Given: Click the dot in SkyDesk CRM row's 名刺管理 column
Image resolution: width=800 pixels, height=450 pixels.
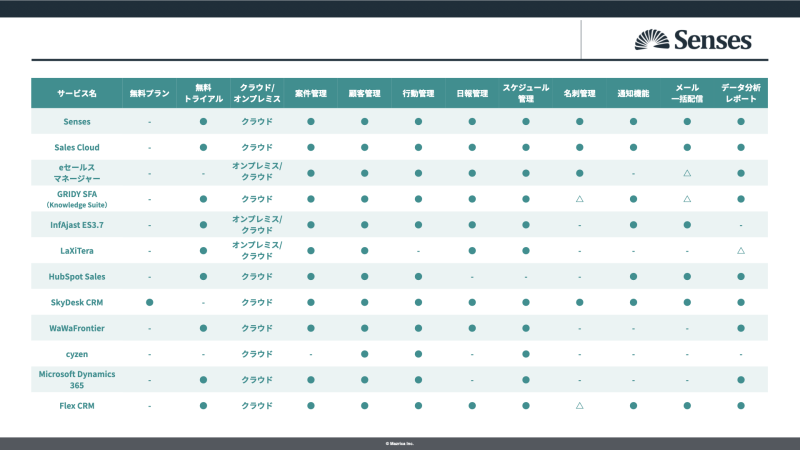Looking at the screenshot, I should pyautogui.click(x=580, y=302).
